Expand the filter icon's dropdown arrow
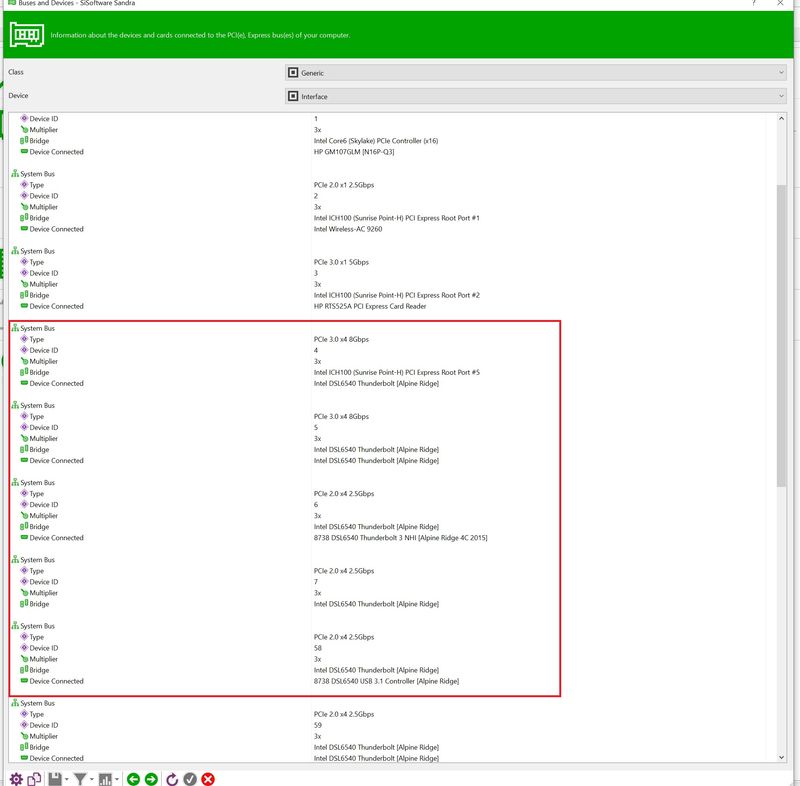The width and height of the screenshot is (800, 786). [x=91, y=778]
